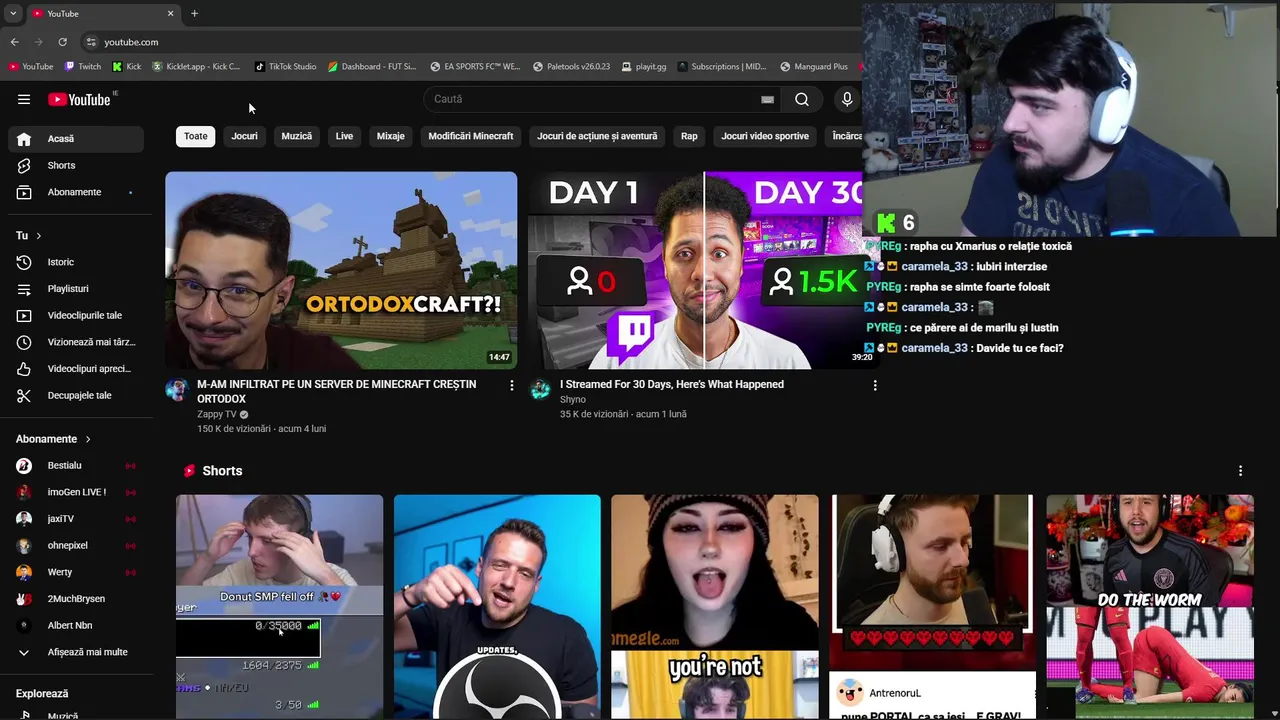The image size is (1280, 720).
Task: Open the 2MuchBrysen channel
Action: [76, 599]
